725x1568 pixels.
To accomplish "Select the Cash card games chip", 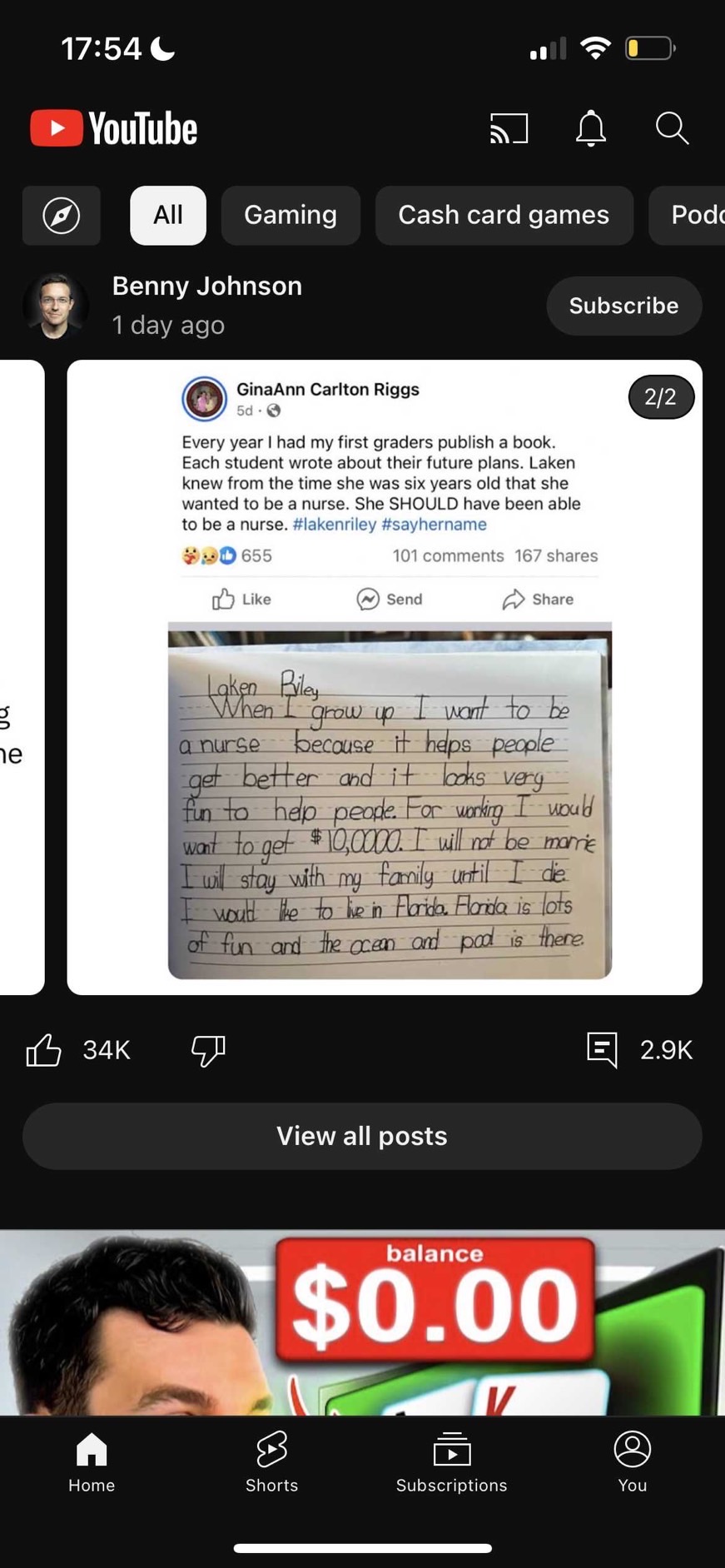I will pos(504,216).
